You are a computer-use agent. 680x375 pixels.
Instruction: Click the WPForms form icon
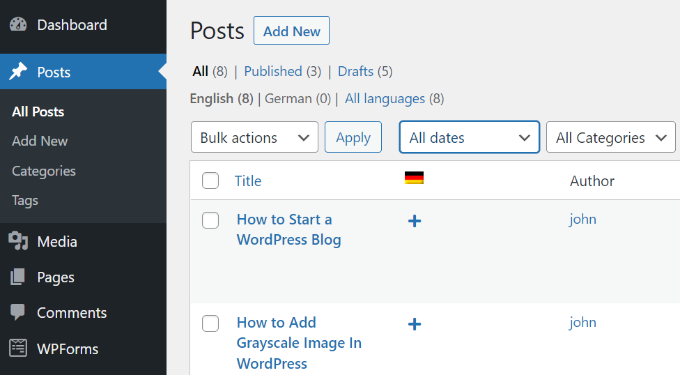18,348
